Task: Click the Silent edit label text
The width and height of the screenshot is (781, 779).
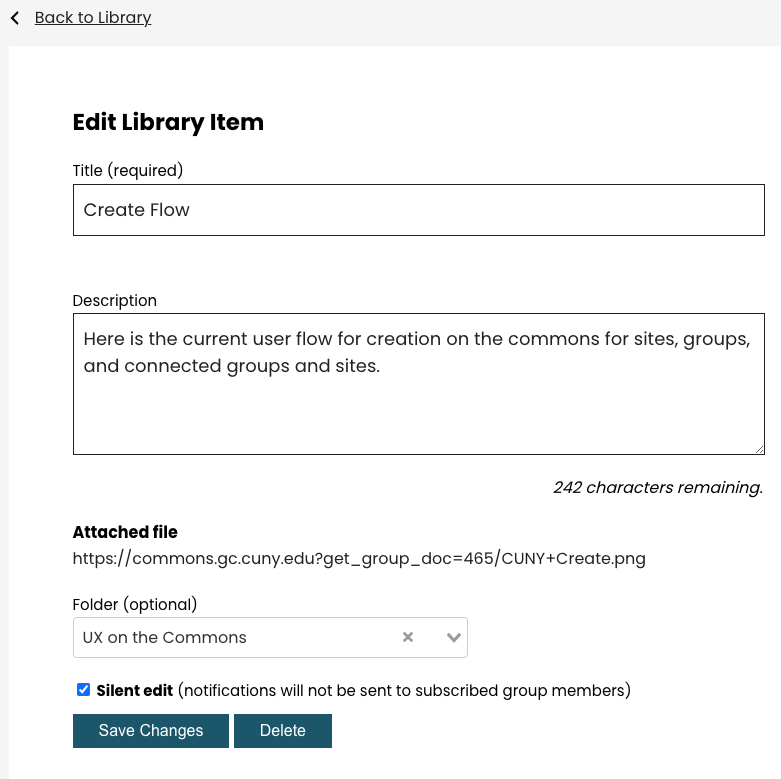Action: [135, 690]
